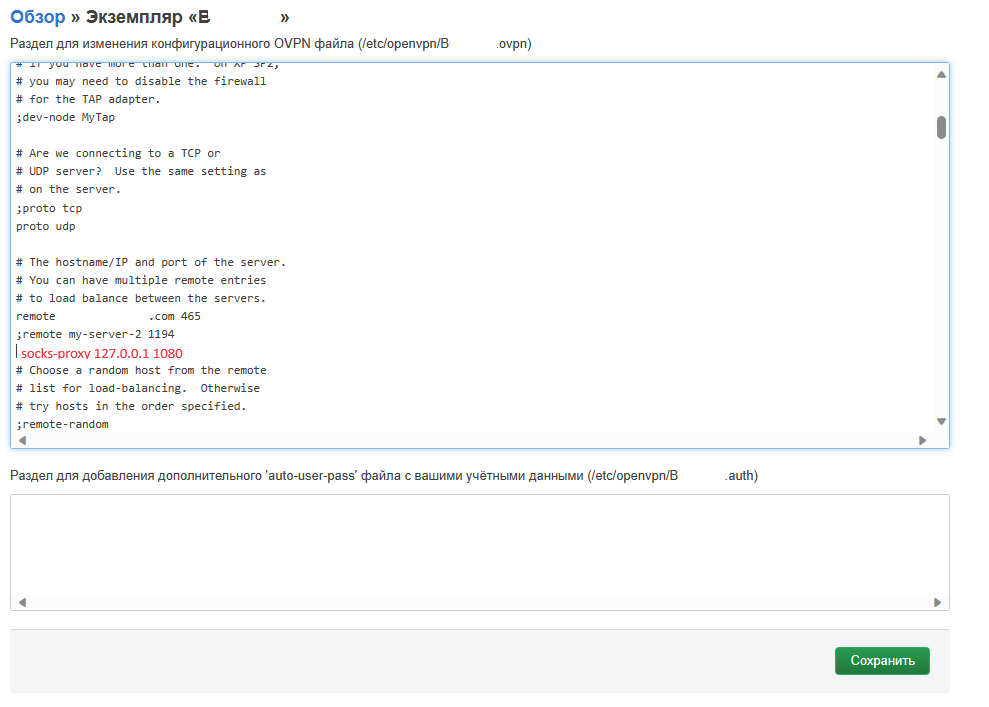
Task: Click the scroll left arrow of config editor
Action: point(22,440)
